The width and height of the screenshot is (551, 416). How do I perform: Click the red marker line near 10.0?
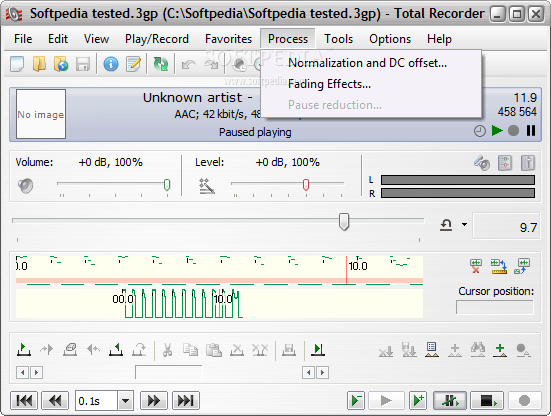(x=346, y=270)
